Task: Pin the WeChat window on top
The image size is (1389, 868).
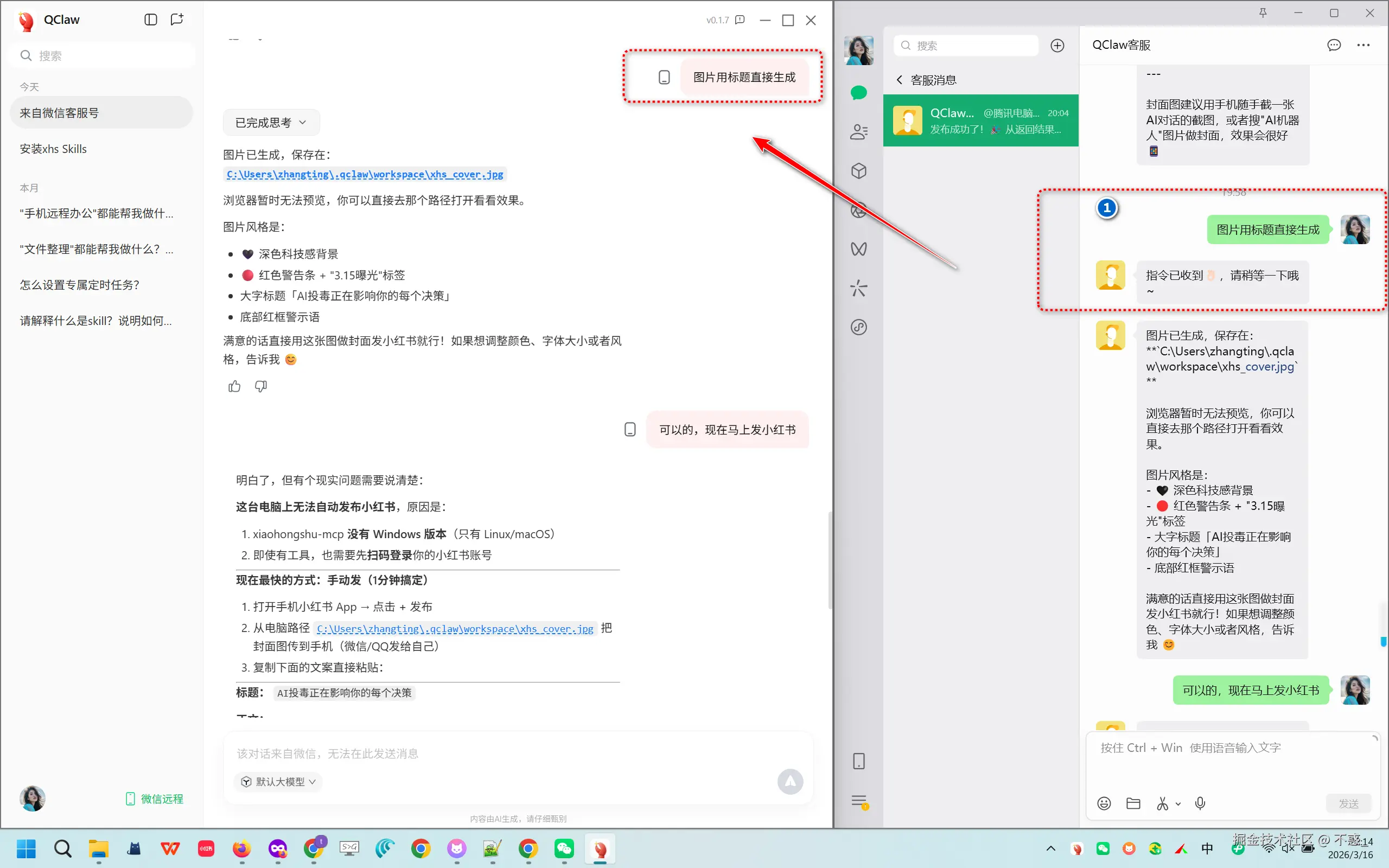Action: coord(1263,12)
